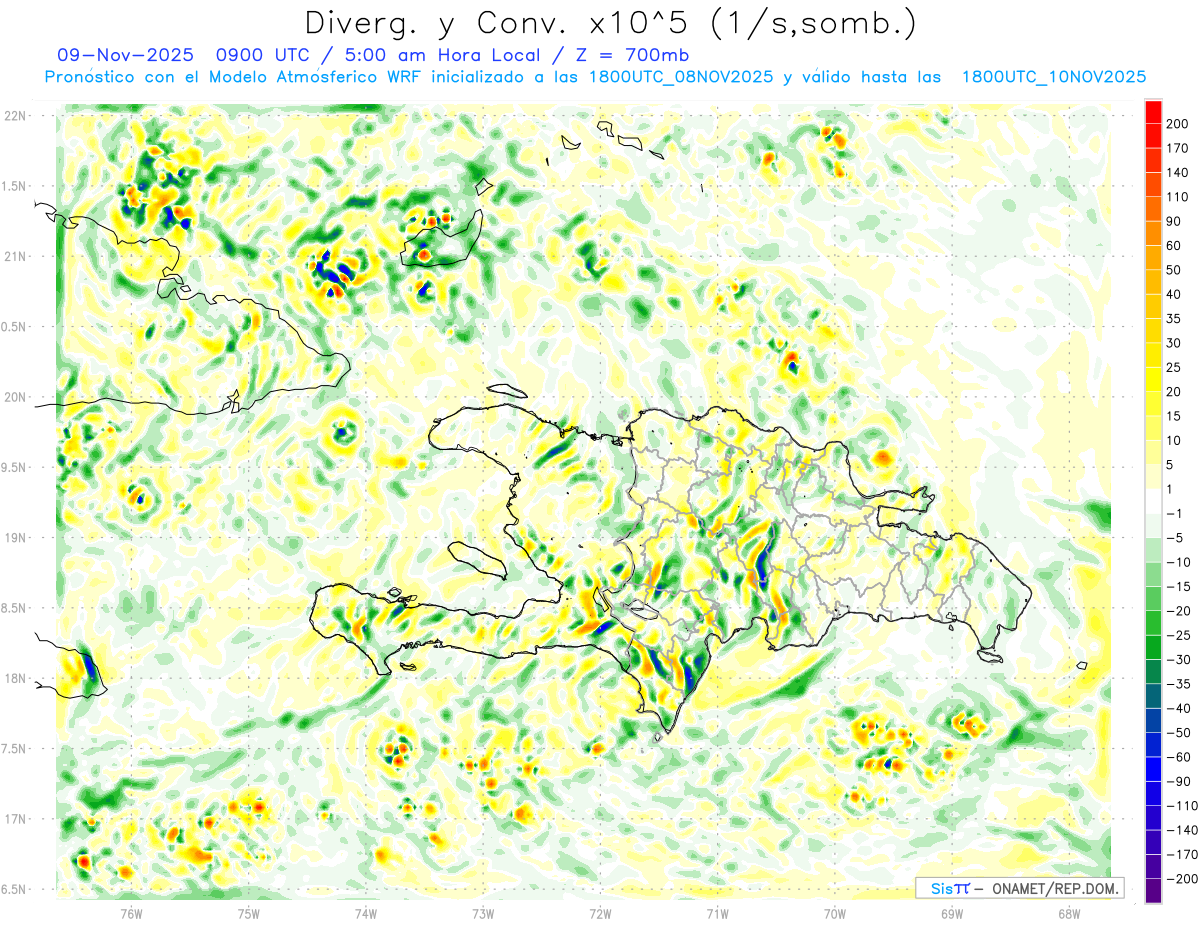Click the '-10' colorbar label

pyautogui.click(x=1177, y=562)
